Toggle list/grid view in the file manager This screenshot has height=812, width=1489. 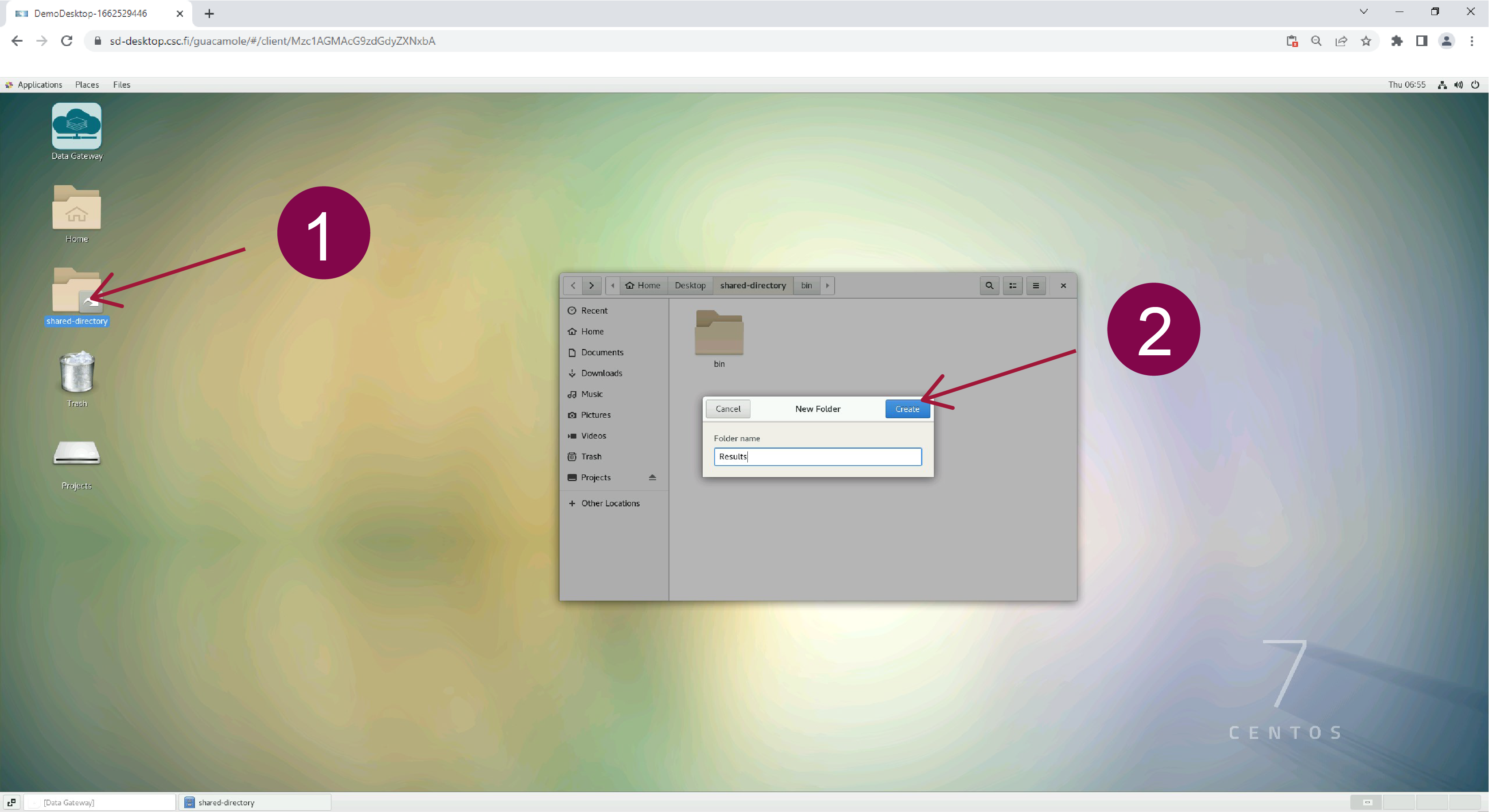click(x=1013, y=285)
